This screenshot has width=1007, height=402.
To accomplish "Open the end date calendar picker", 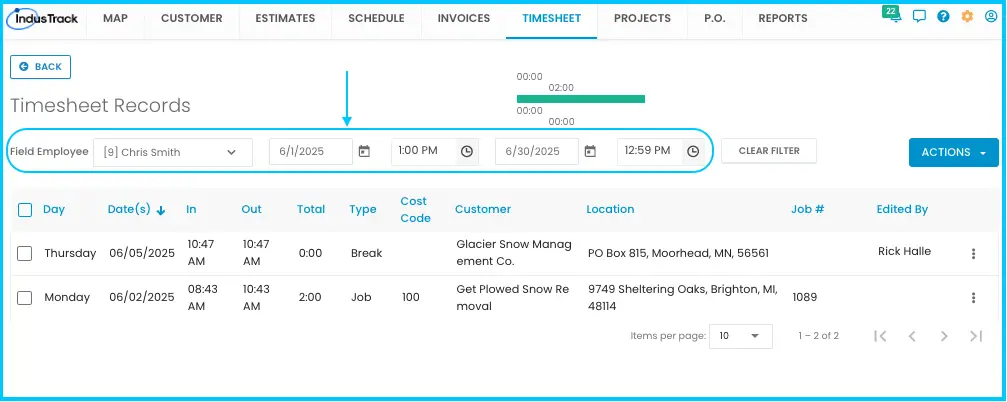I will click(x=590, y=152).
